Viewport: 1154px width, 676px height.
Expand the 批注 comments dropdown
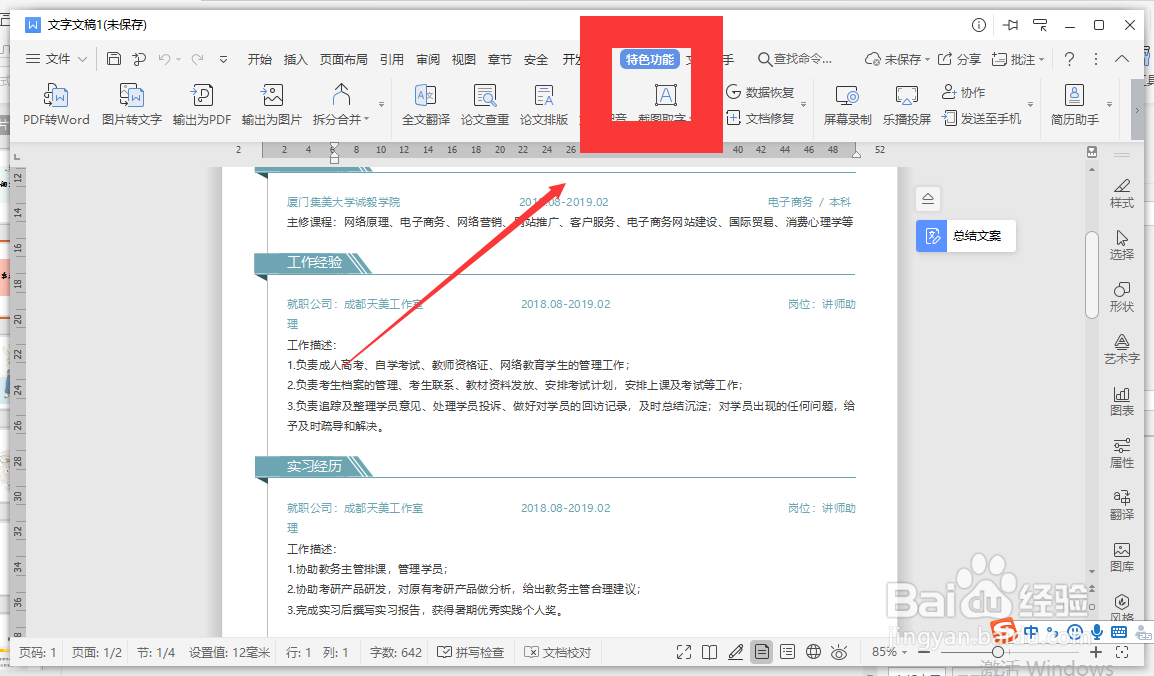coord(1018,59)
